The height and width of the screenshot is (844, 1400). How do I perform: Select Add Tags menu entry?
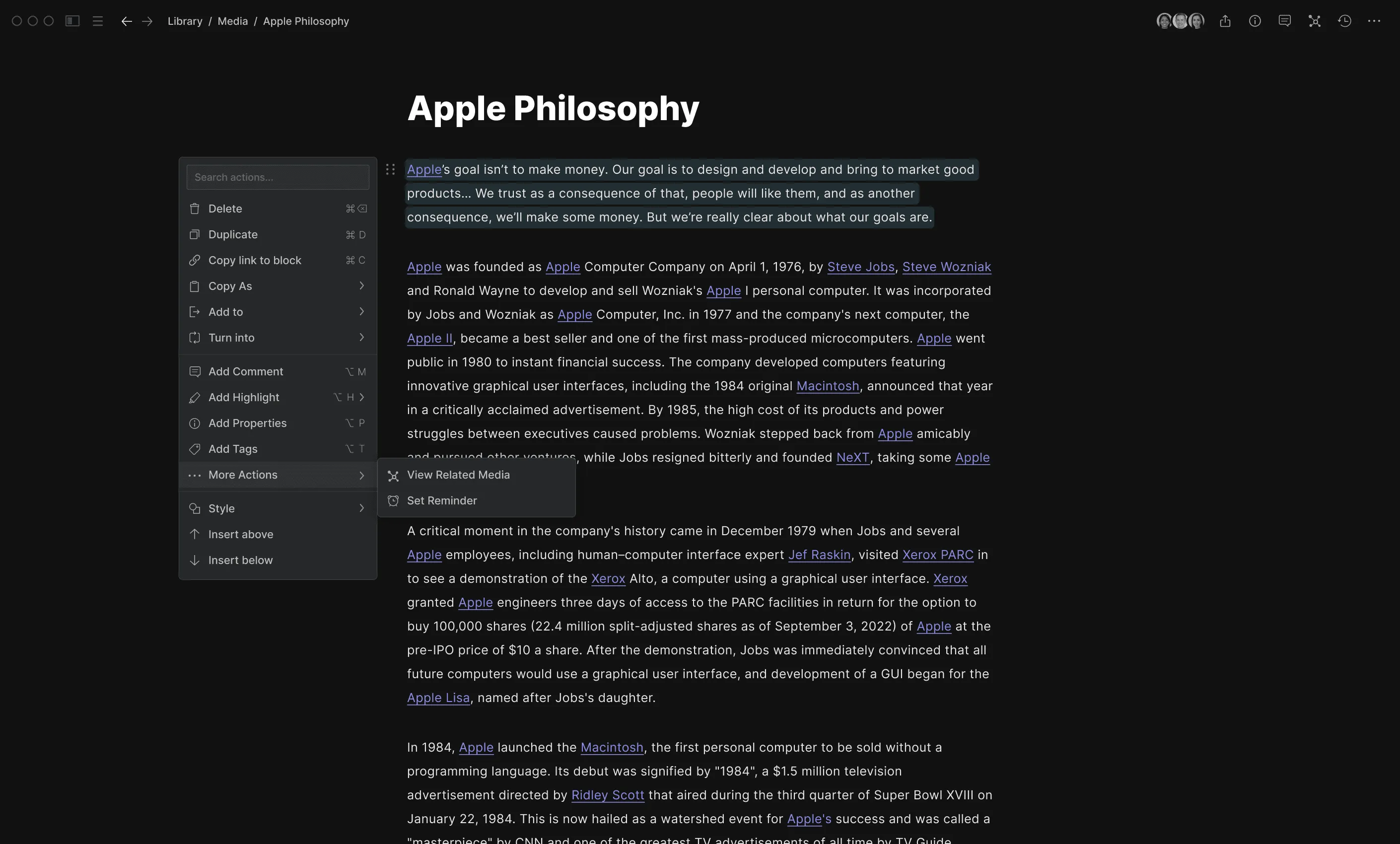(278, 449)
